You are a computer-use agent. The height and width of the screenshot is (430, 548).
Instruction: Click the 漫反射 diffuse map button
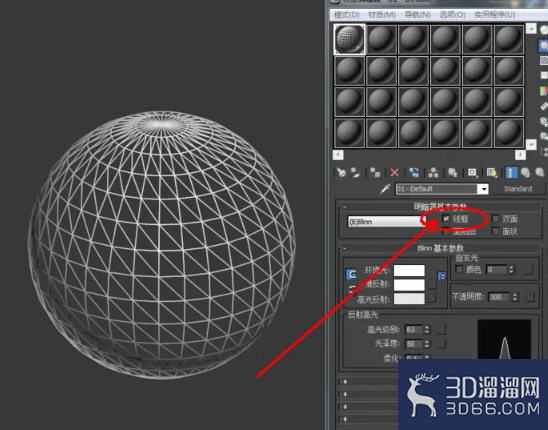[x=432, y=284]
